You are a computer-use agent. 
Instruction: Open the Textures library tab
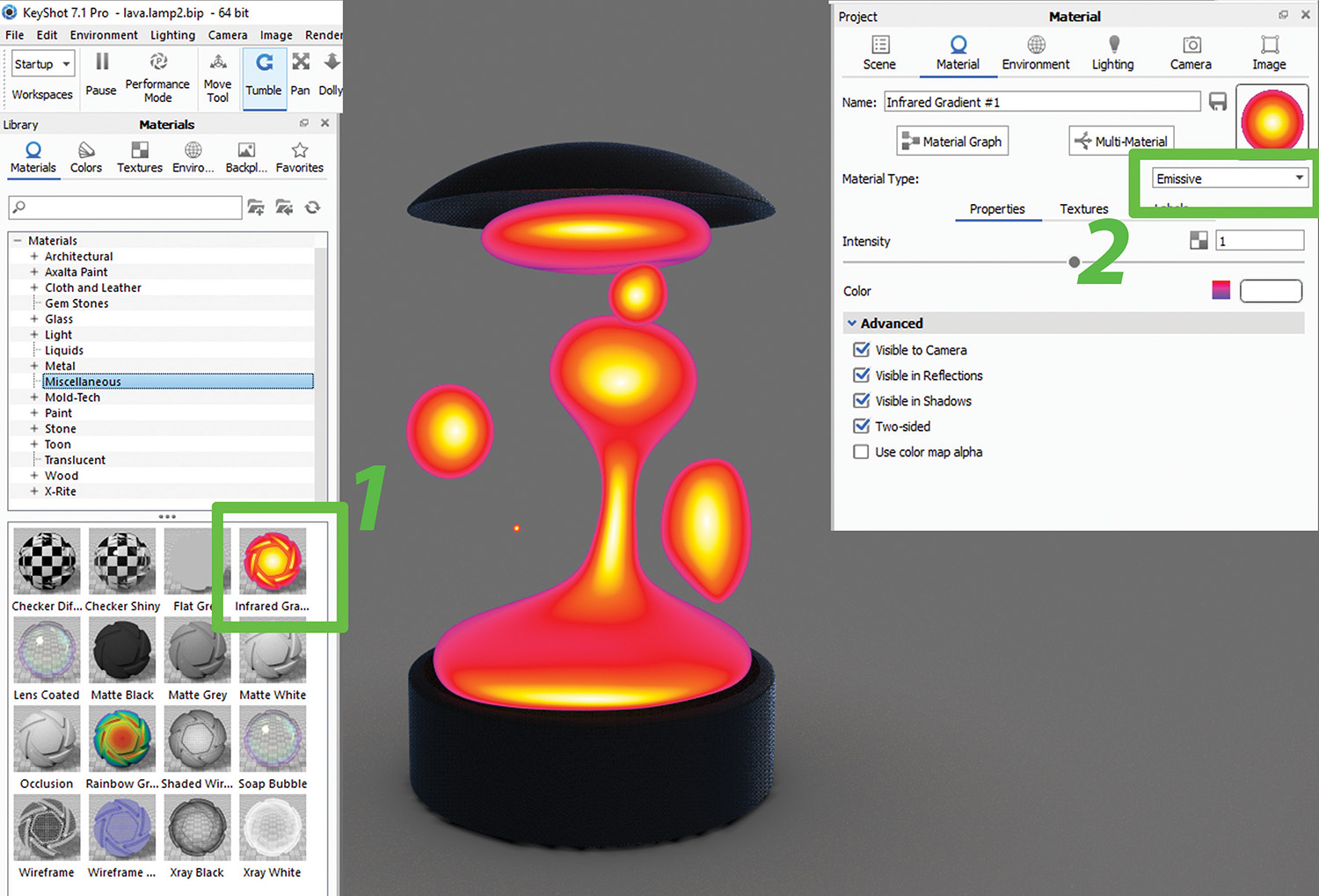point(140,157)
